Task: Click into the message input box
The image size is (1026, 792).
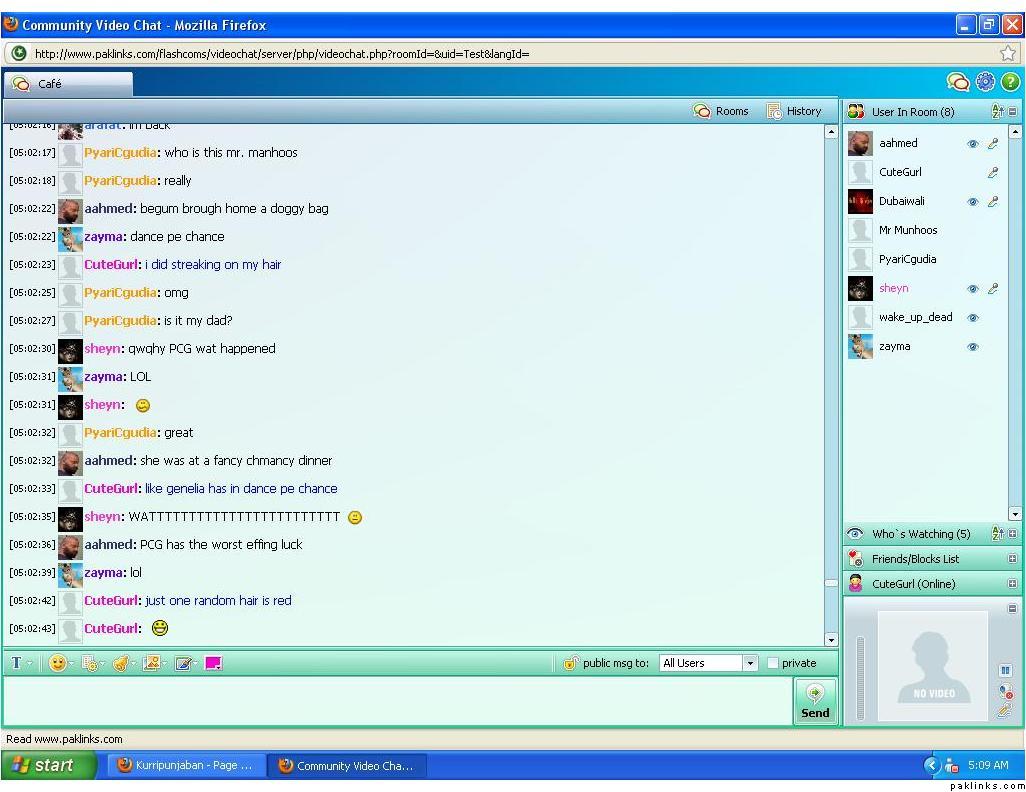Action: point(398,700)
